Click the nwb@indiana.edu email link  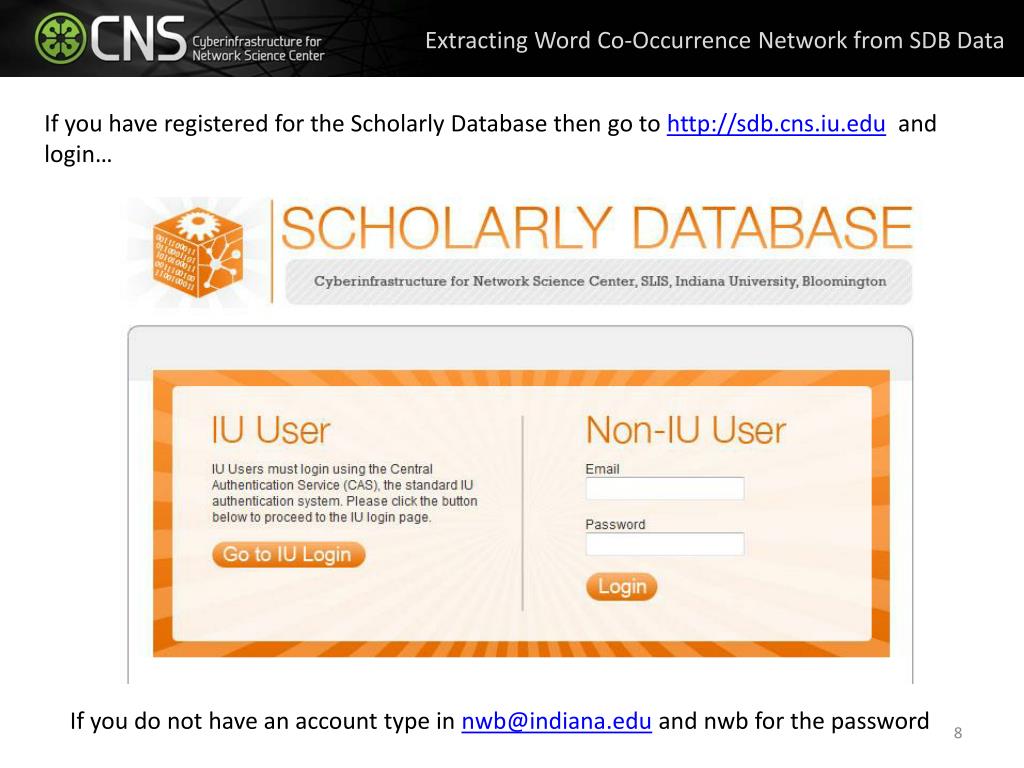tap(556, 721)
